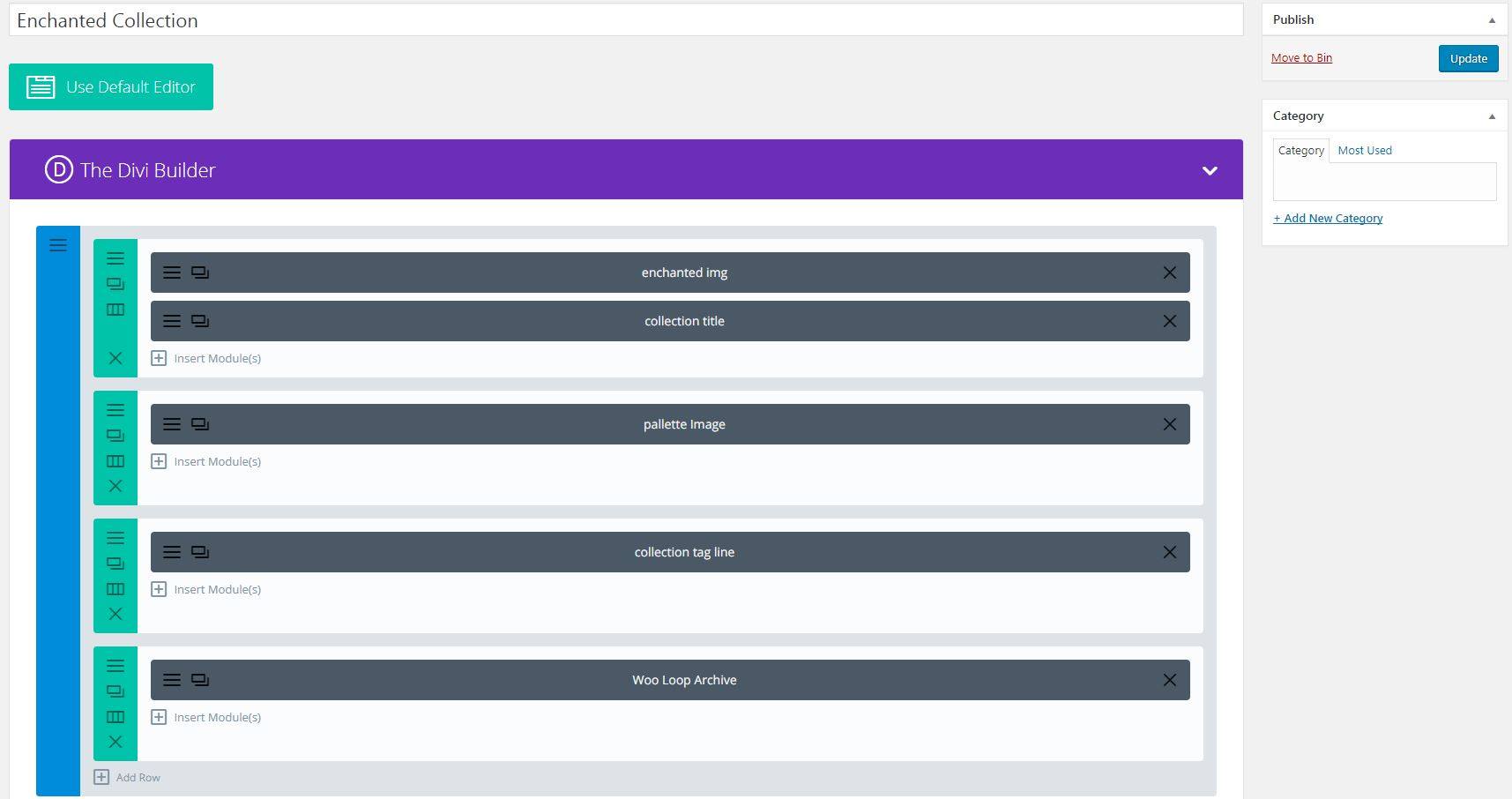Open row settings for pallette Image row
The image size is (1512, 799).
(115, 410)
